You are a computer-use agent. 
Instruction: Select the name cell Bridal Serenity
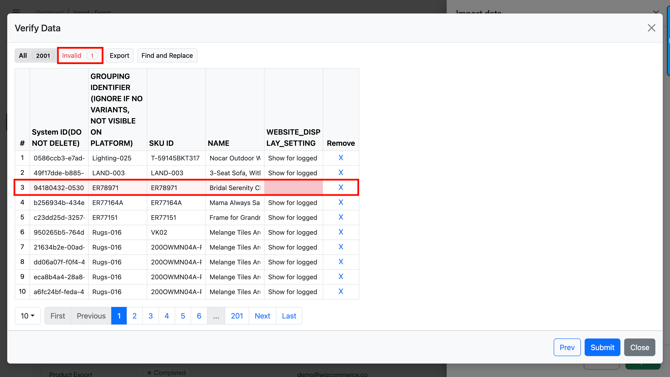click(x=235, y=188)
